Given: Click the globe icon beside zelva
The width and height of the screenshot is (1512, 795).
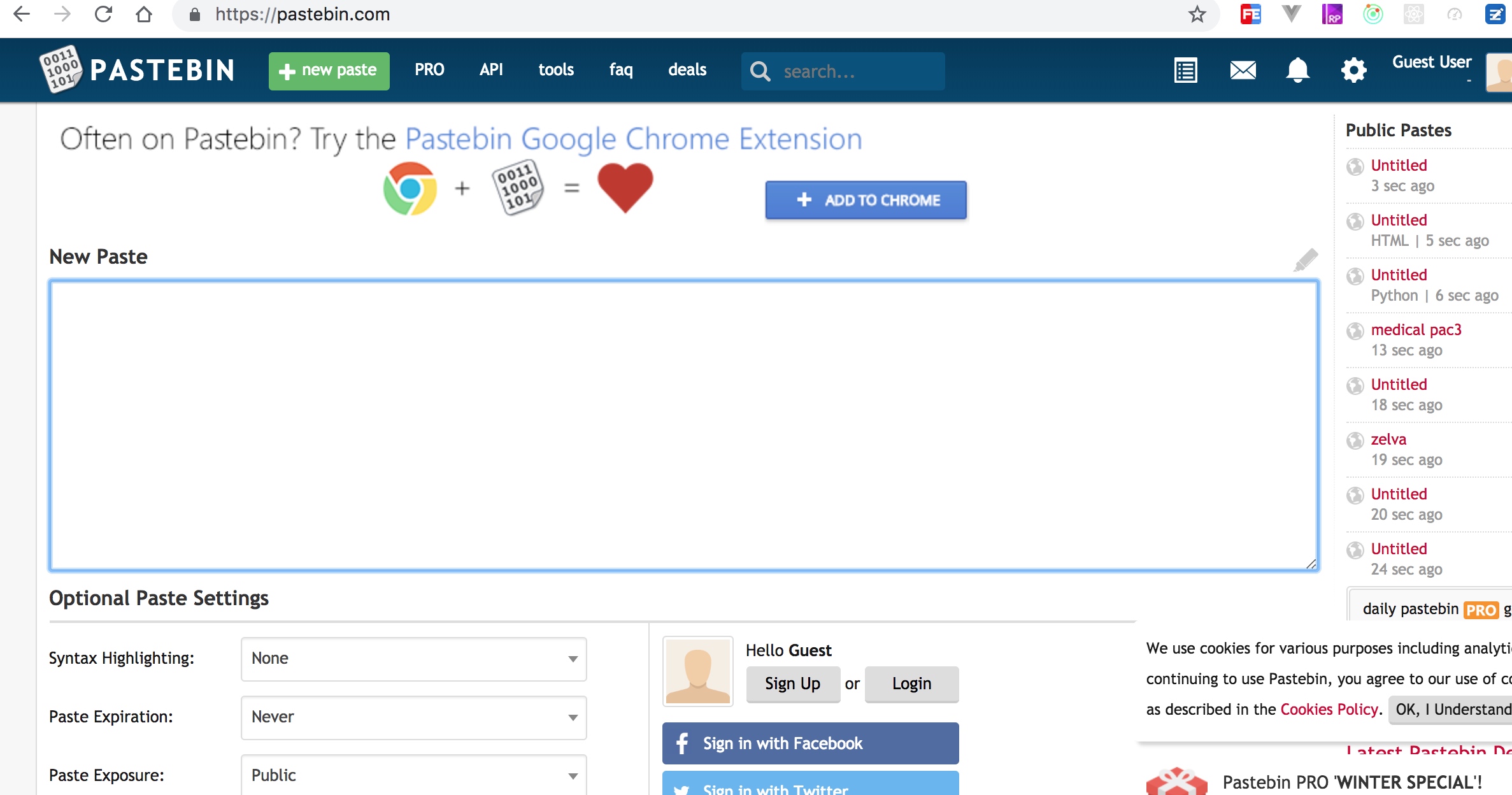Looking at the screenshot, I should coord(1355,441).
